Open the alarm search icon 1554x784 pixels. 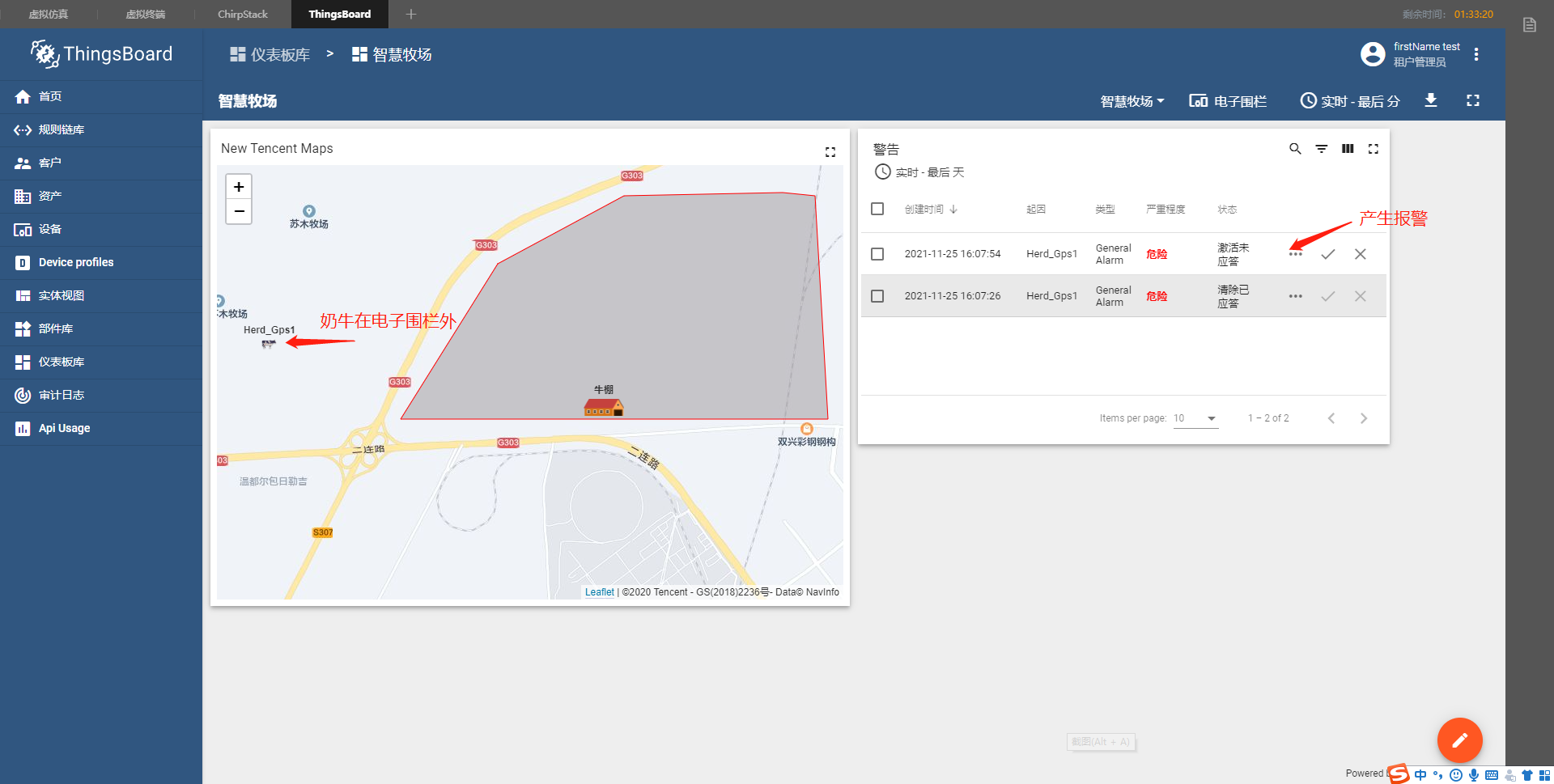tap(1295, 149)
